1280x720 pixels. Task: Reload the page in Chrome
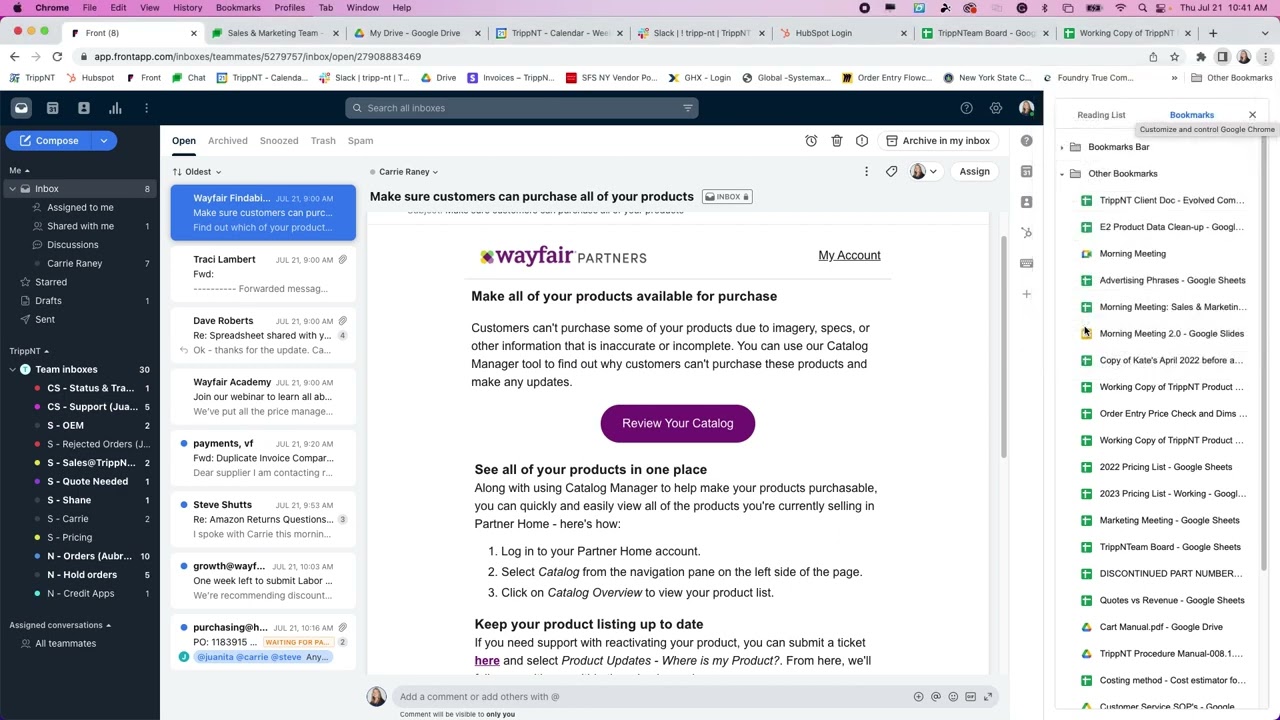pos(57,57)
